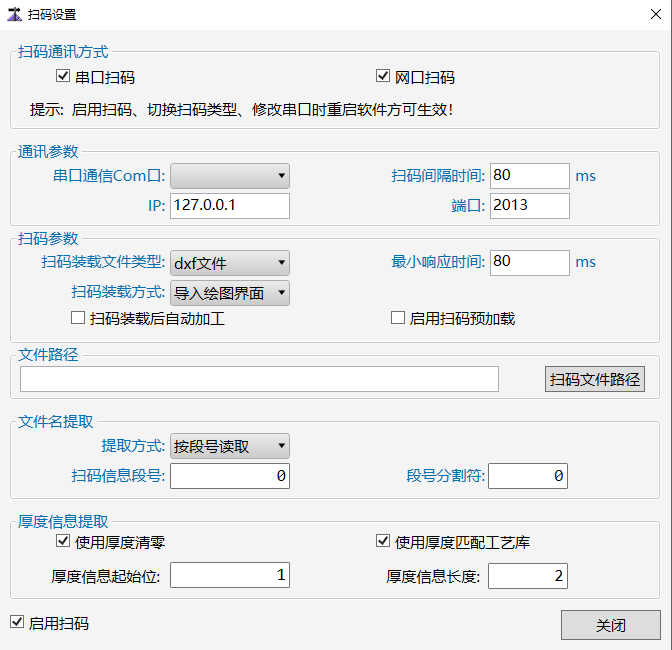Uncheck 使用厚度清零 option
The width and height of the screenshot is (672, 650).
tap(63, 542)
